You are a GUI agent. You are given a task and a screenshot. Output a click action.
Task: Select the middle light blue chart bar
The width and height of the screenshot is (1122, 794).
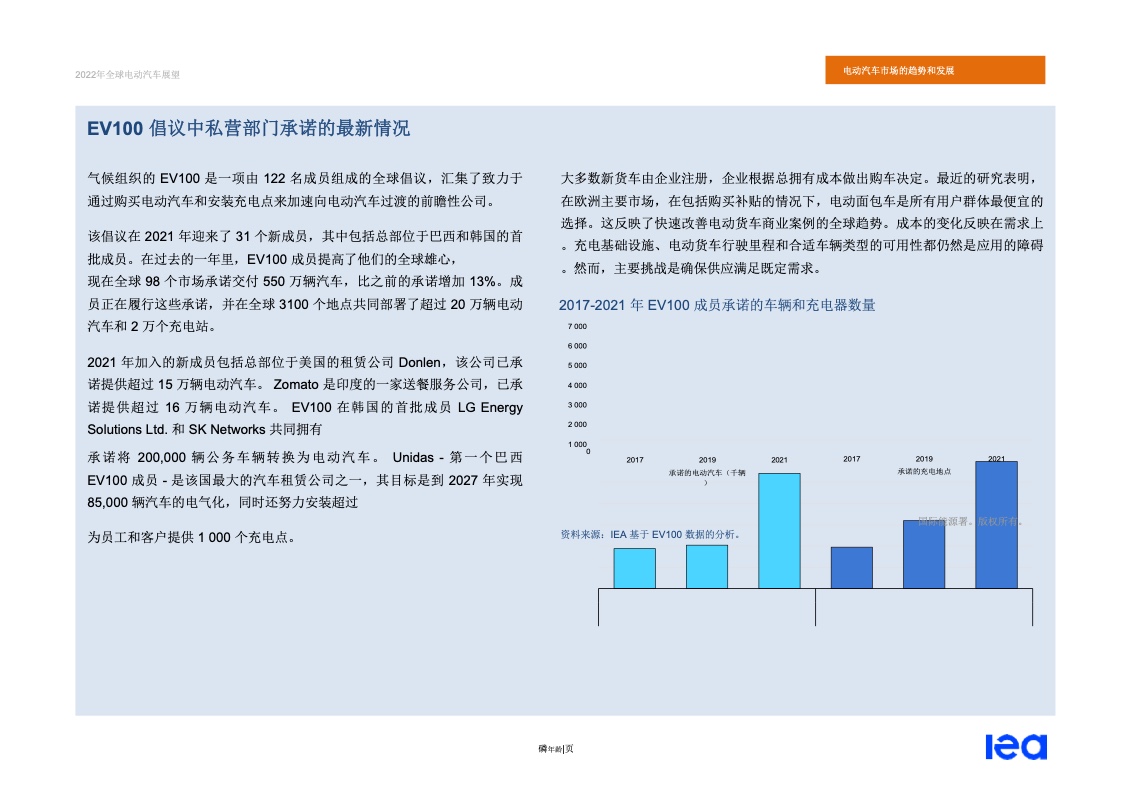click(707, 566)
